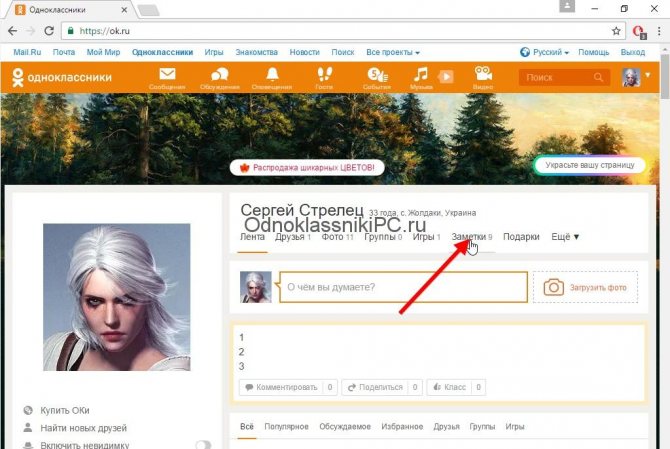This screenshot has width=670, height=449.
Task: Click the Поделиться button
Action: [382, 387]
